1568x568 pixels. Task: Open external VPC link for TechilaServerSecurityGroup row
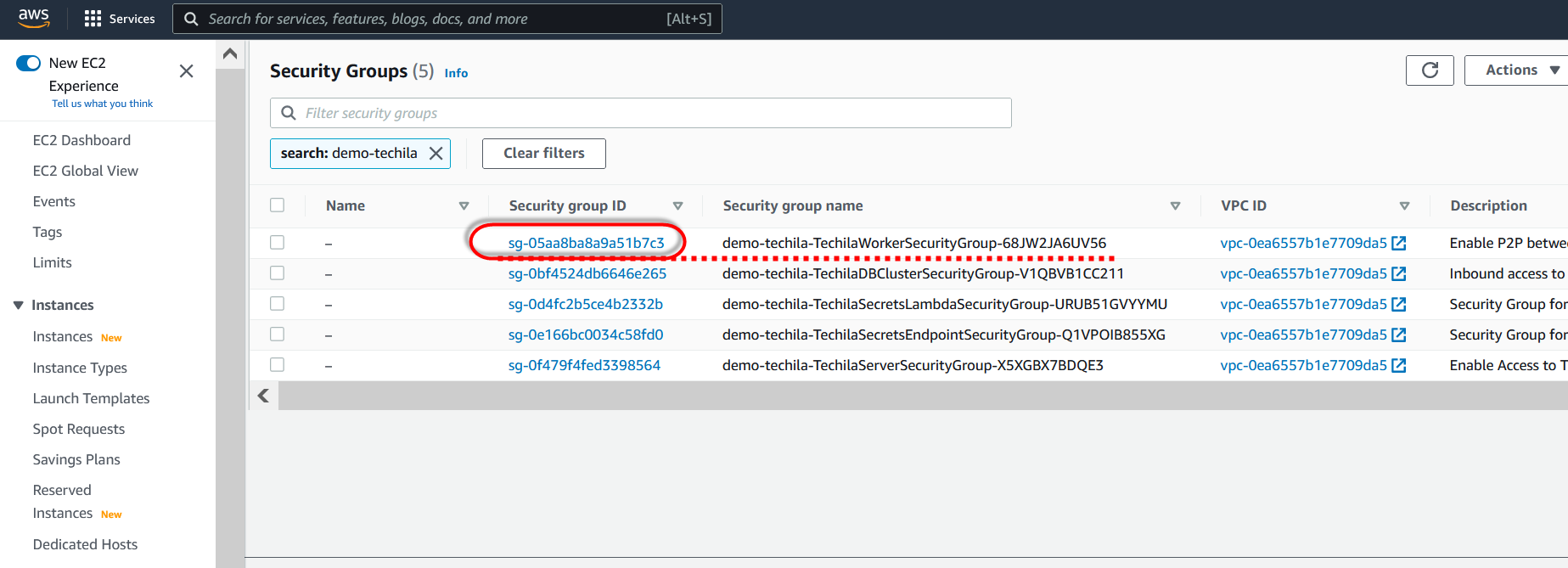(1399, 366)
